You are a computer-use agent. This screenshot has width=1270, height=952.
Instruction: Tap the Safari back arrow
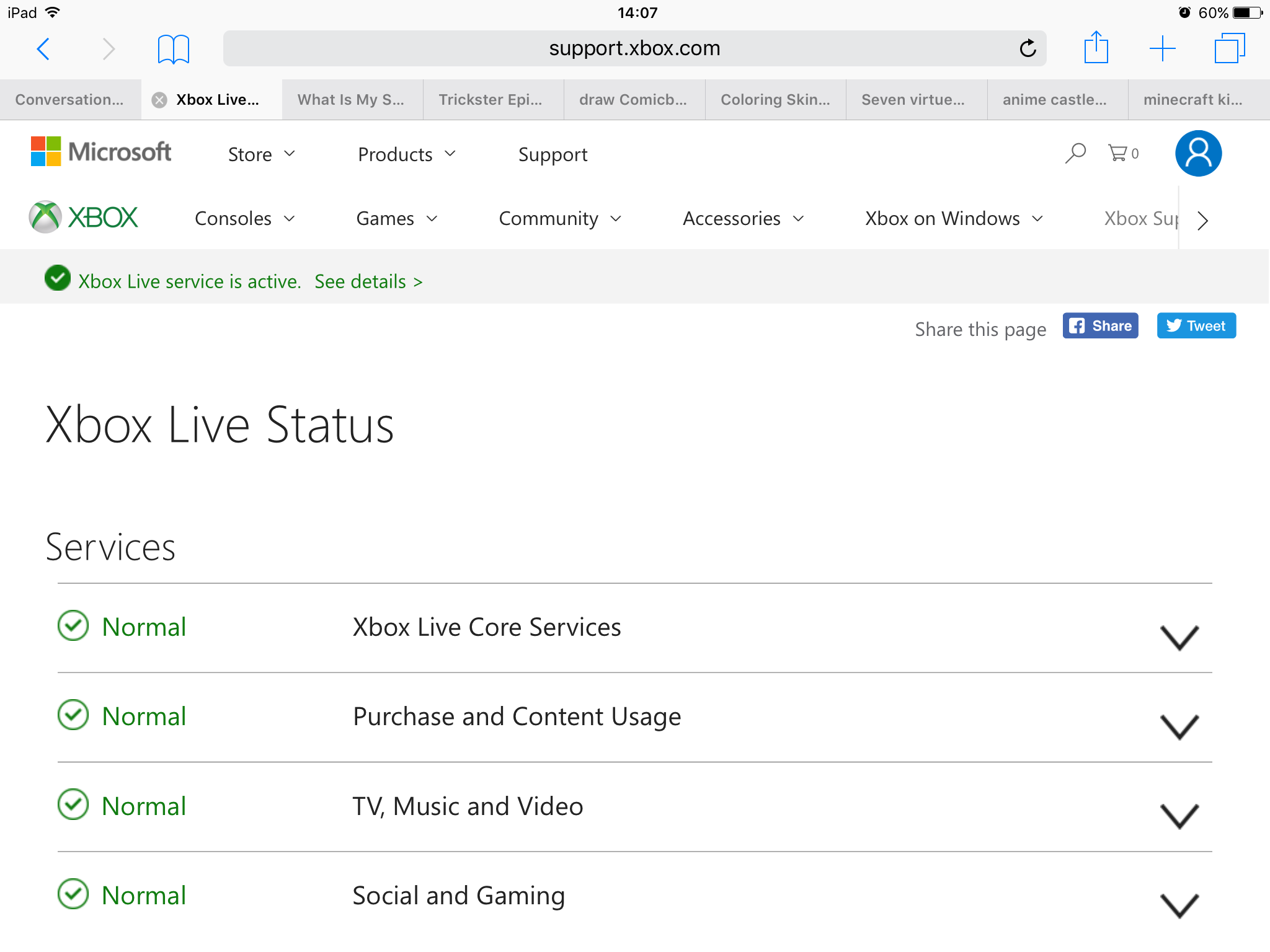tap(43, 48)
